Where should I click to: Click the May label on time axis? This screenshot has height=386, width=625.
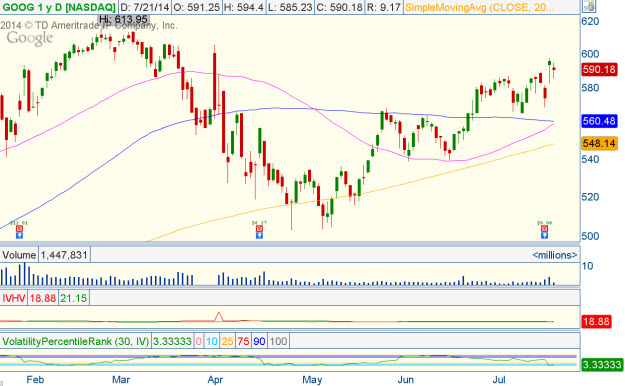click(312, 380)
